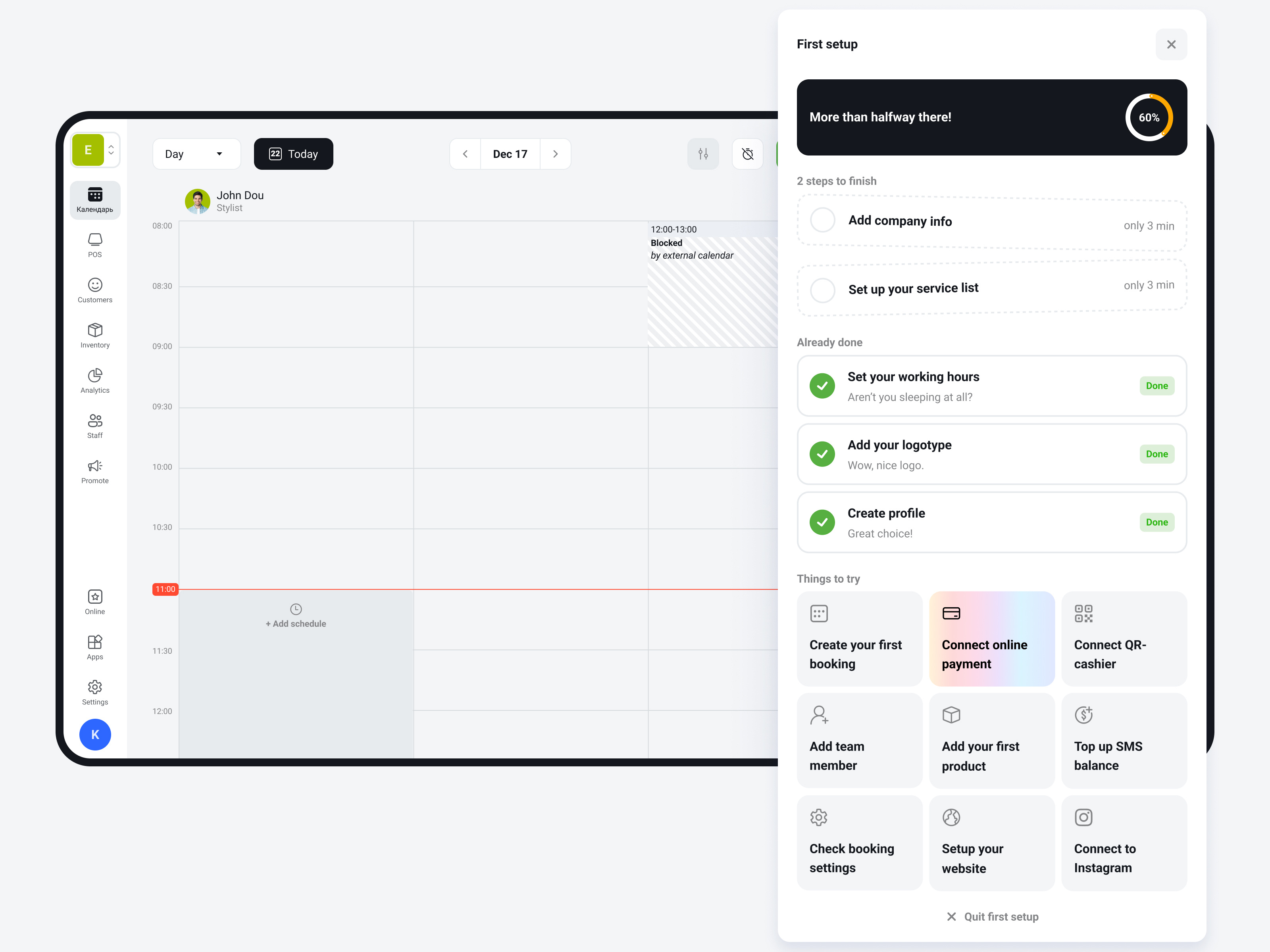Open the Customers section

(x=95, y=290)
